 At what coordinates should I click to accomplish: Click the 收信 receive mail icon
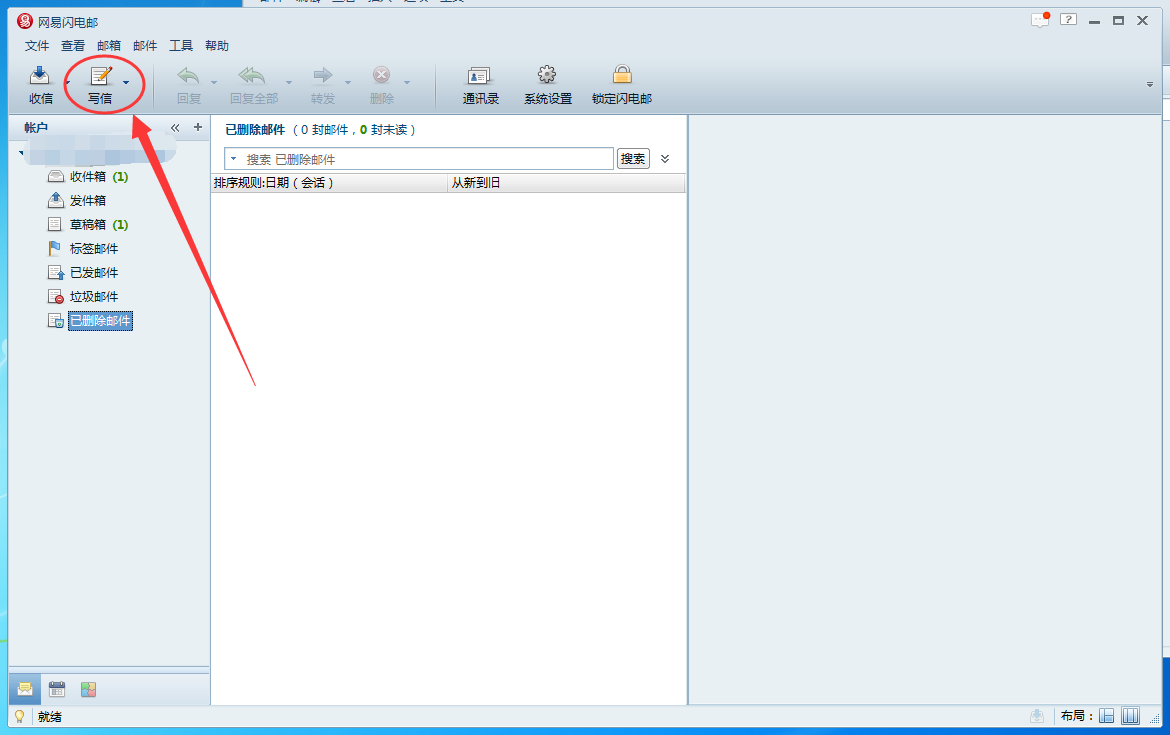(x=39, y=75)
